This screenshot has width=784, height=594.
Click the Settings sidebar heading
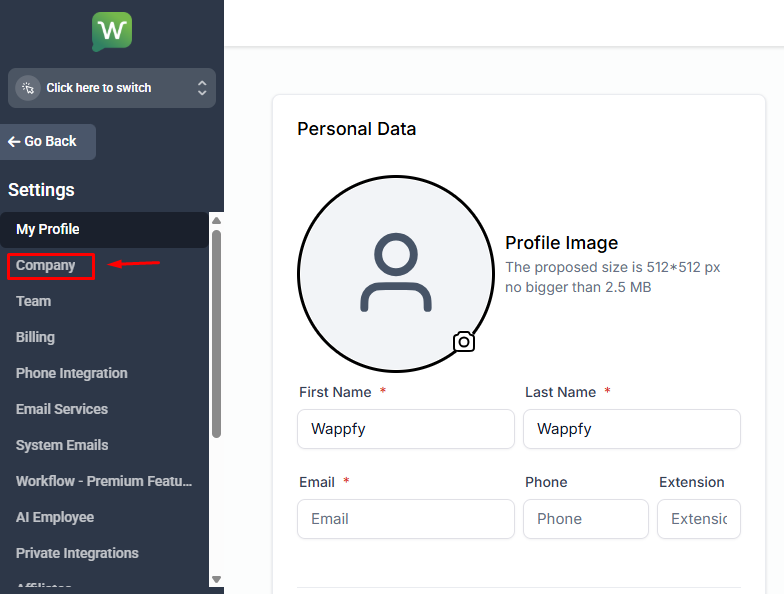click(x=42, y=190)
